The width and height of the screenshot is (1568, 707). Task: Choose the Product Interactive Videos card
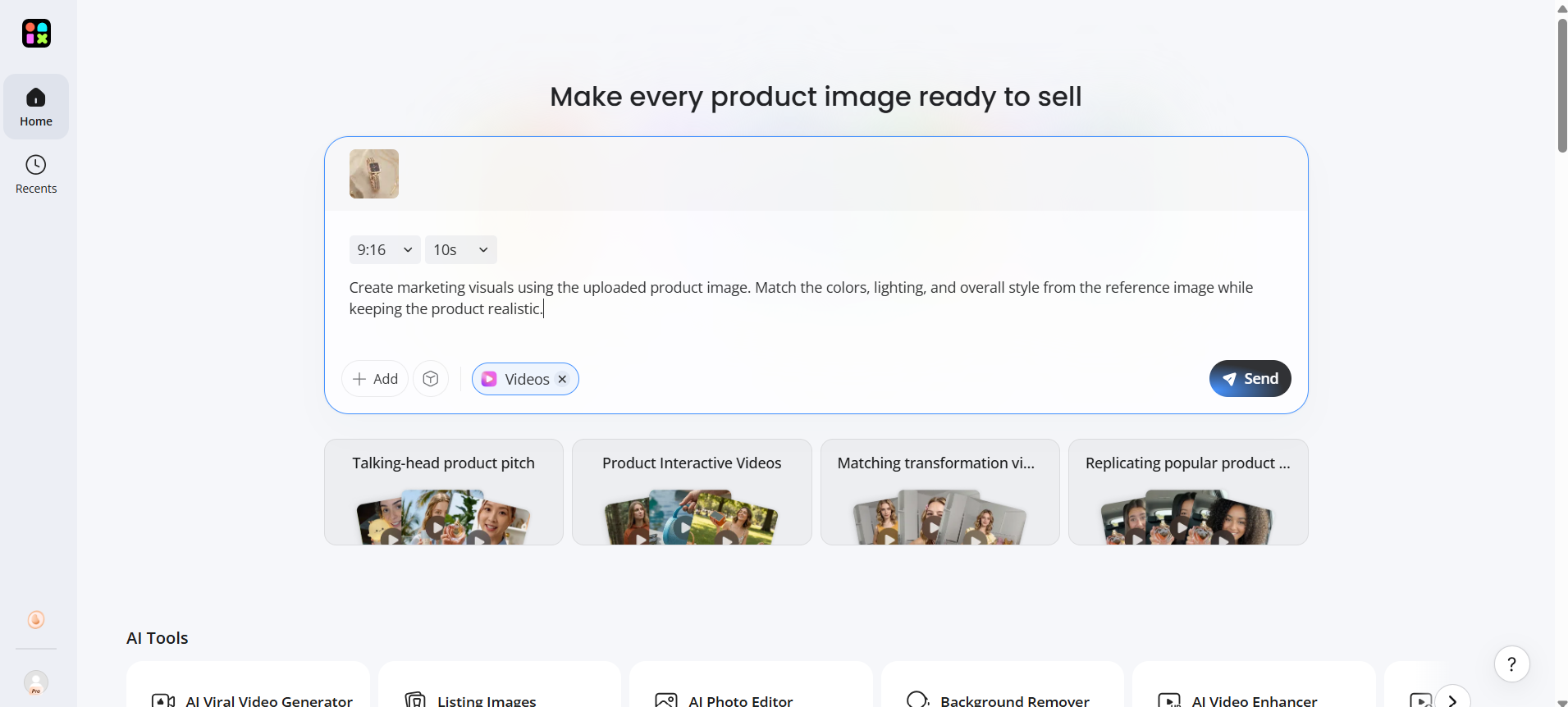692,492
